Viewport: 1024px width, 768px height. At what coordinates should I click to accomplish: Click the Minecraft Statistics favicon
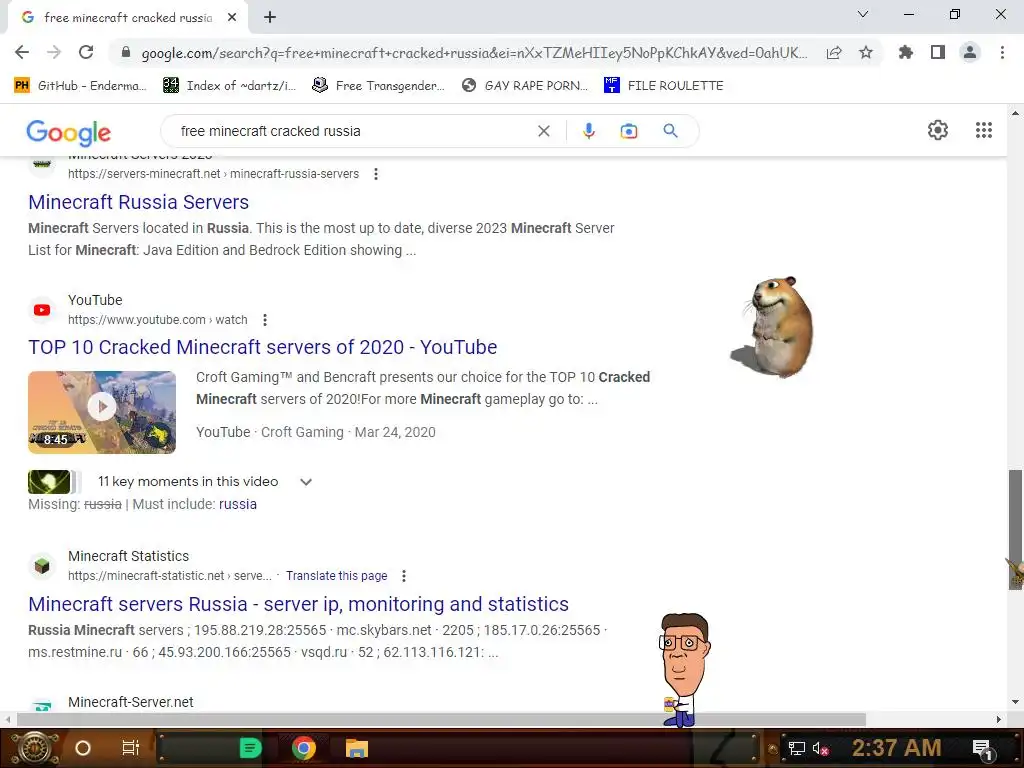pos(42,566)
